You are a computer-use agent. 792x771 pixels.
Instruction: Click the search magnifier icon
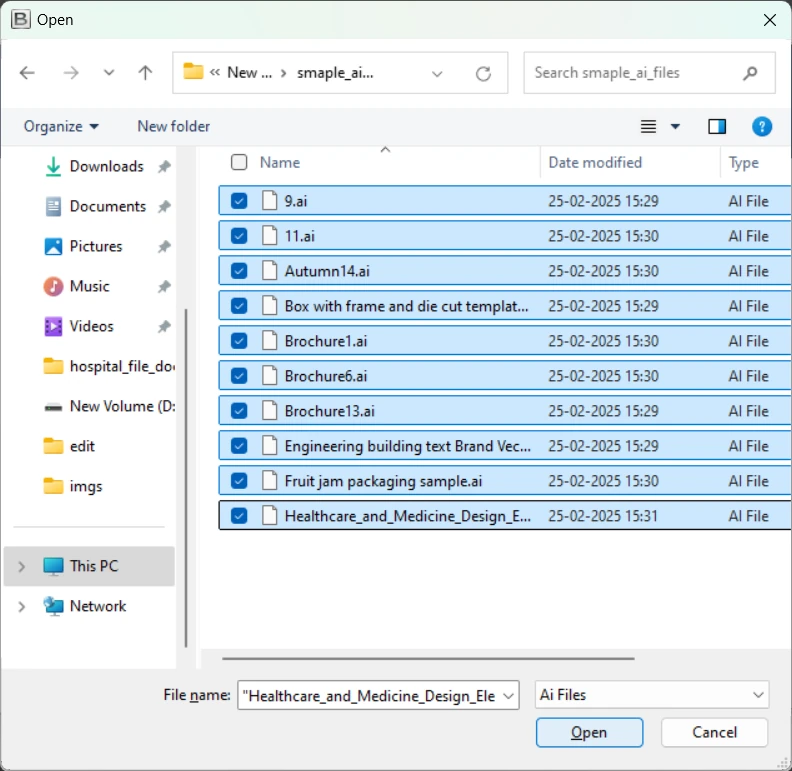click(x=750, y=73)
